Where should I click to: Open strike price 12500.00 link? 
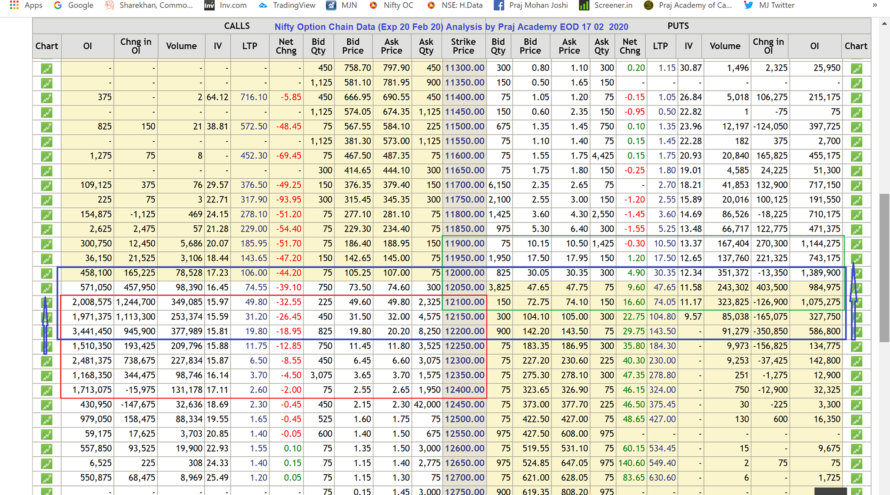[464, 419]
